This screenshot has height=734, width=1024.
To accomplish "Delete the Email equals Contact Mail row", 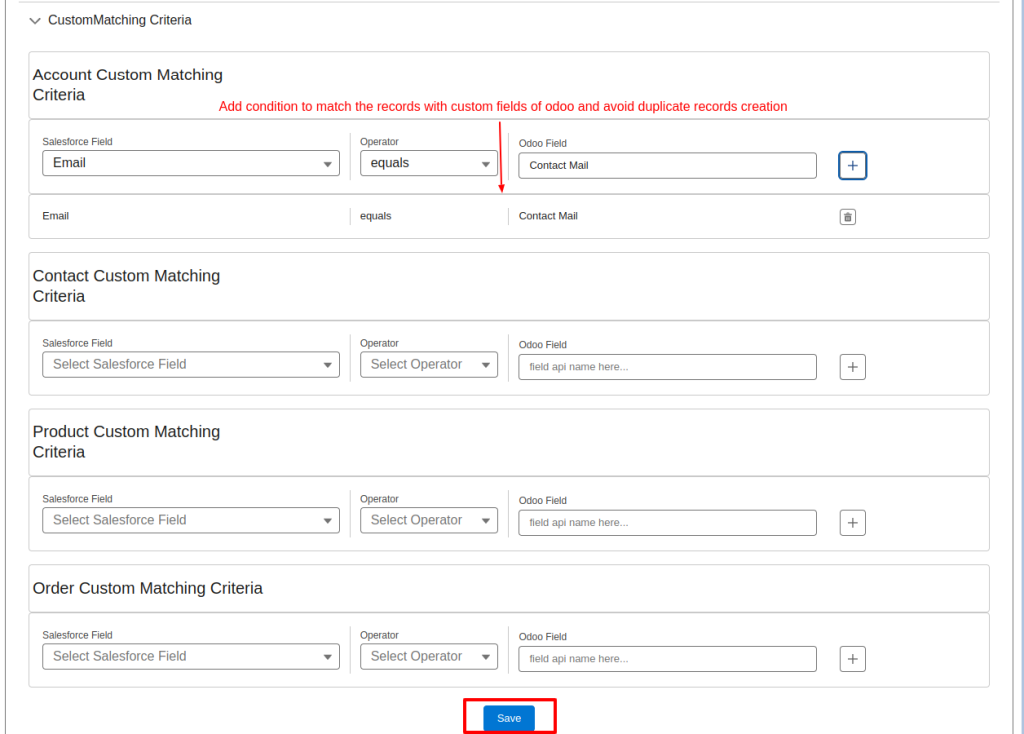I will [848, 217].
